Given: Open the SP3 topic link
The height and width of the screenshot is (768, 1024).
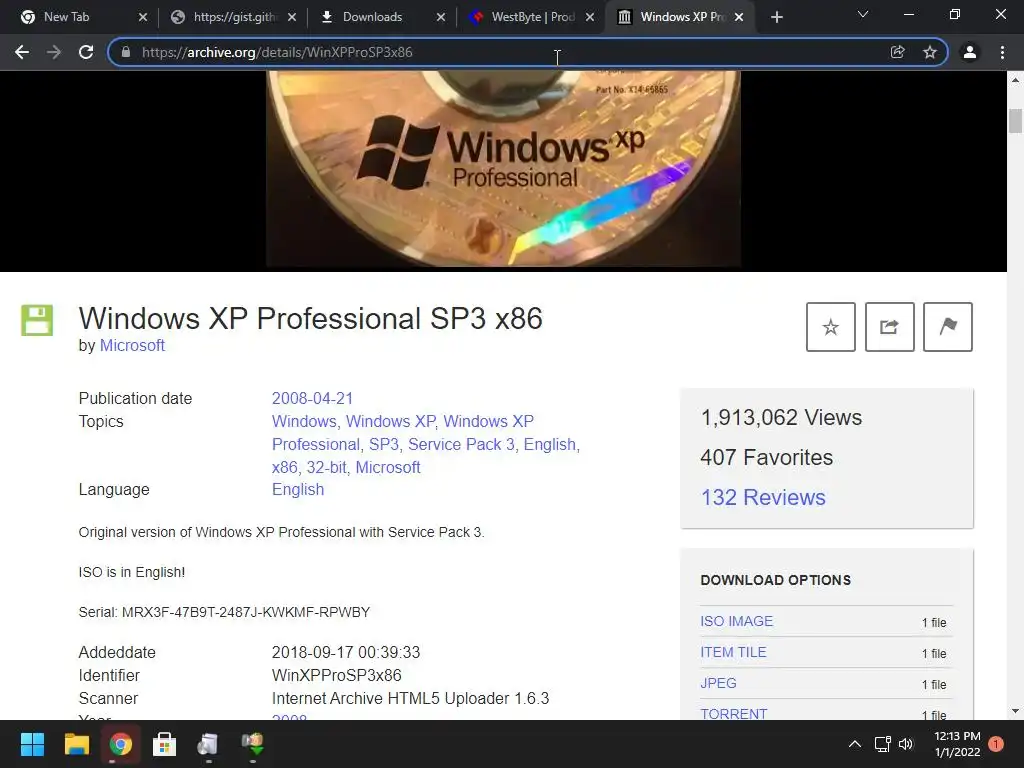Looking at the screenshot, I should coord(383,445).
